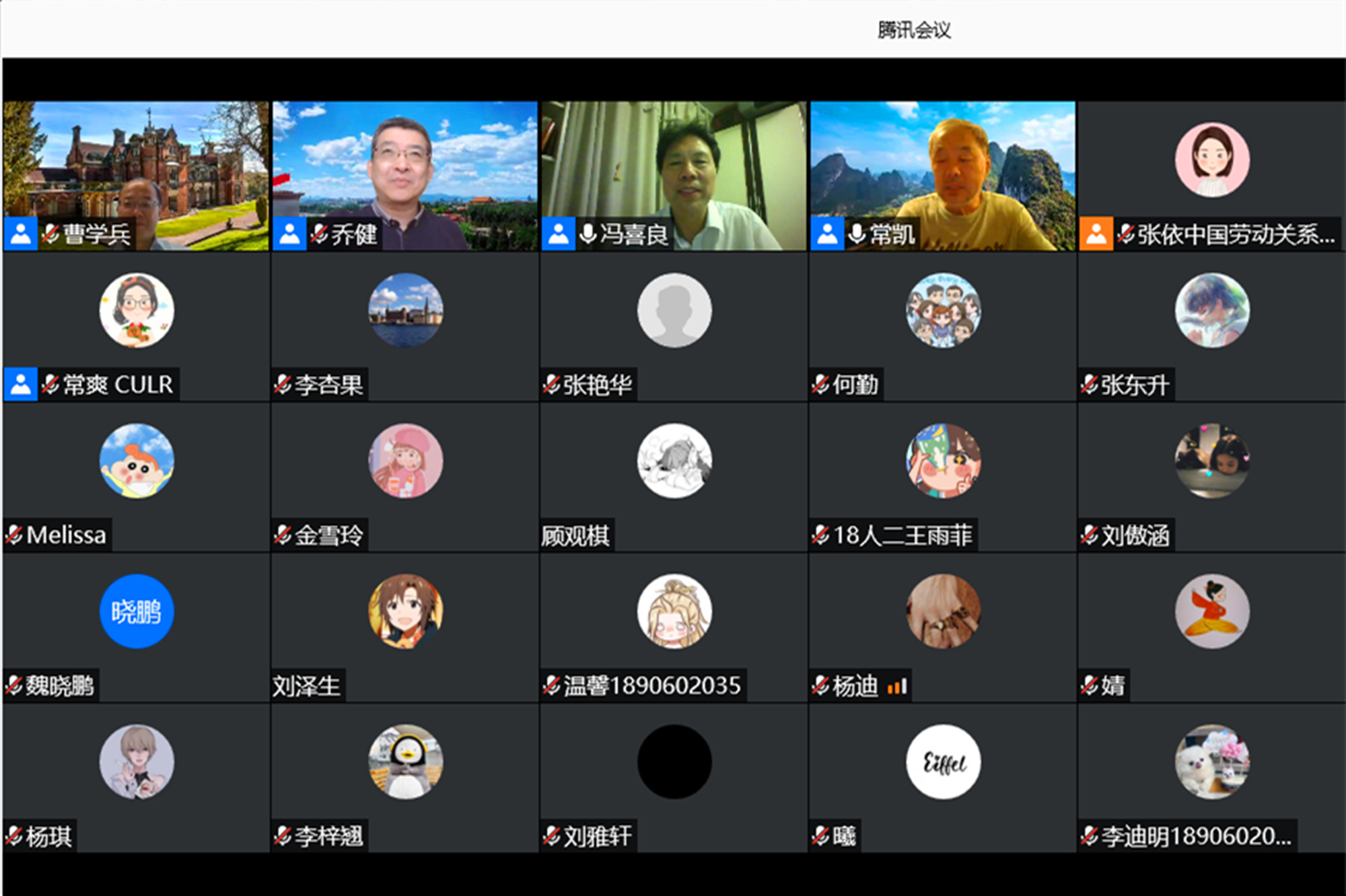This screenshot has width=1346, height=896.
Task: Select the Eiffel avatar tile of 曦
Action: (x=943, y=761)
